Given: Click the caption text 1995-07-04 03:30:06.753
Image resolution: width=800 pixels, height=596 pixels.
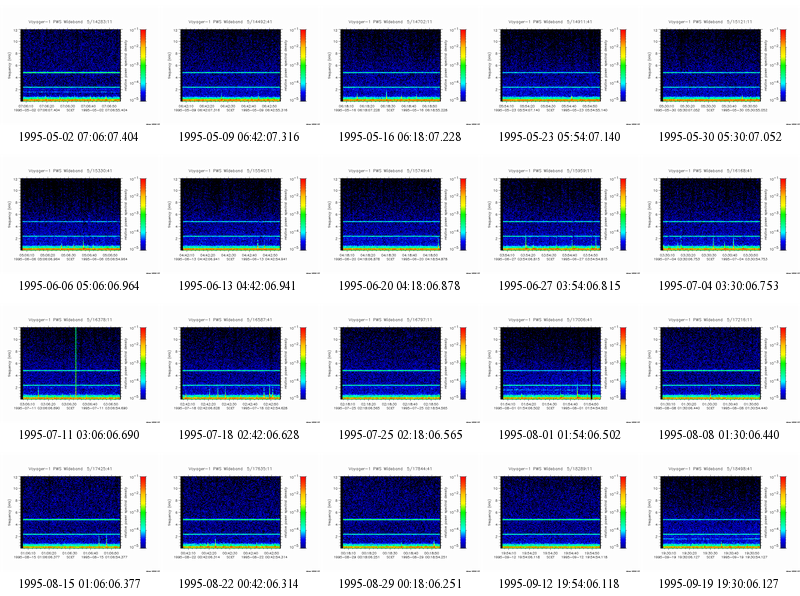Looking at the screenshot, I should point(719,286).
